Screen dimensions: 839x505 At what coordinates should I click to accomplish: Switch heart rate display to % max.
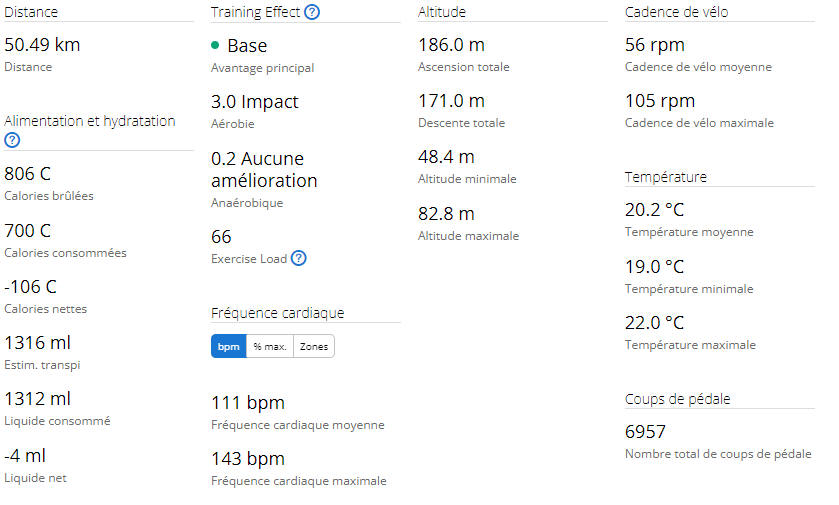point(270,346)
